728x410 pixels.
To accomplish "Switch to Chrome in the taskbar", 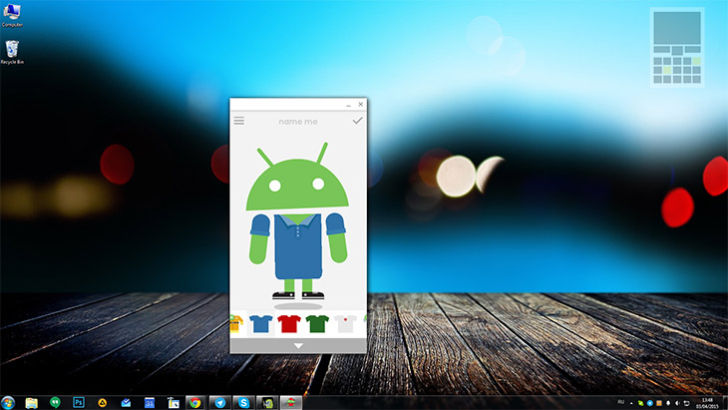I will pos(196,403).
